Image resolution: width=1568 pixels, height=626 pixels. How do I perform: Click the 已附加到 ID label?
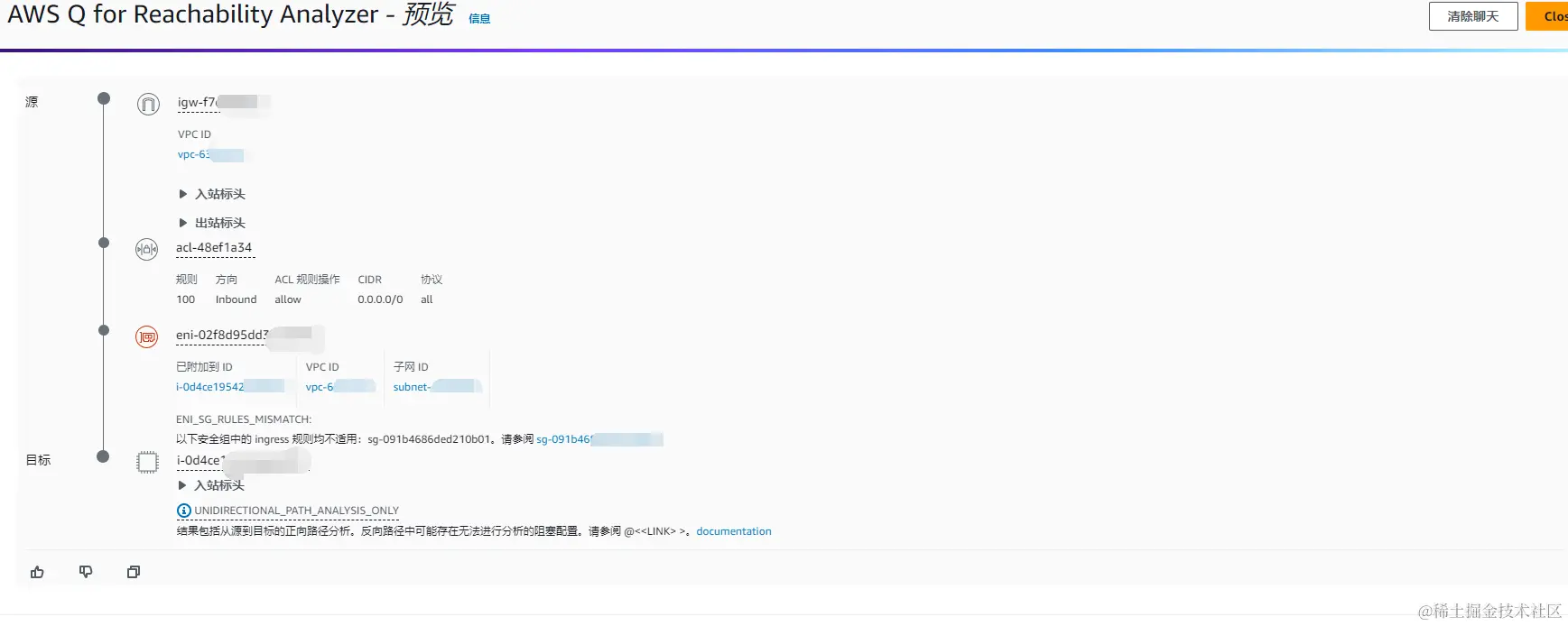click(204, 367)
